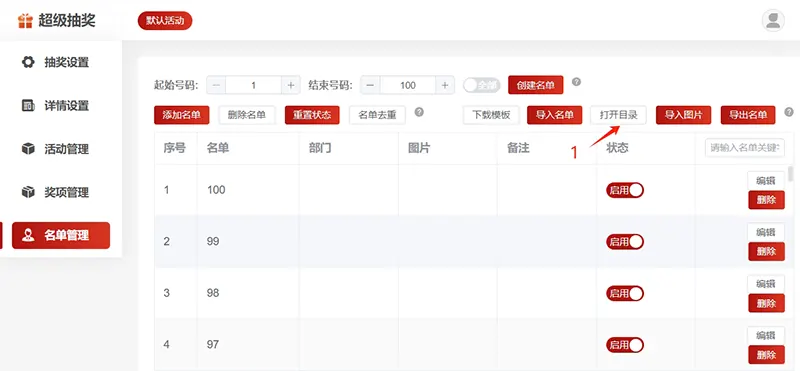This screenshot has width=800, height=371.
Task: Increase 结束号码 with plus button
Action: [x=445, y=85]
